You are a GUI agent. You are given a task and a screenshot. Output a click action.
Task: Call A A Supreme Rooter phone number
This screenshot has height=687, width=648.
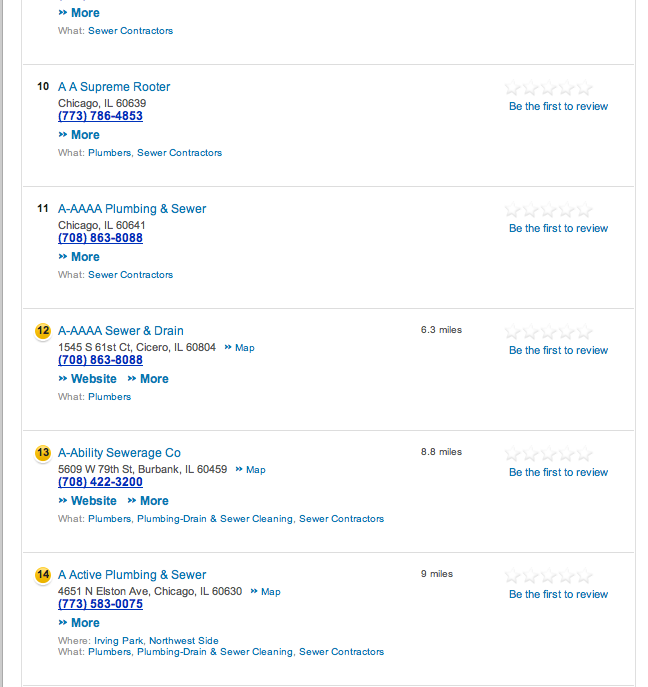coord(100,116)
